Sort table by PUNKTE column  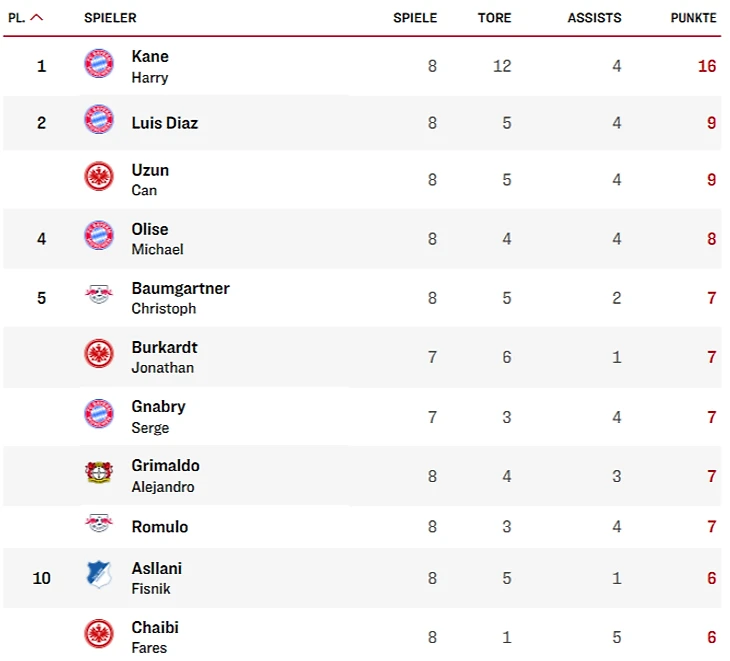click(x=693, y=18)
